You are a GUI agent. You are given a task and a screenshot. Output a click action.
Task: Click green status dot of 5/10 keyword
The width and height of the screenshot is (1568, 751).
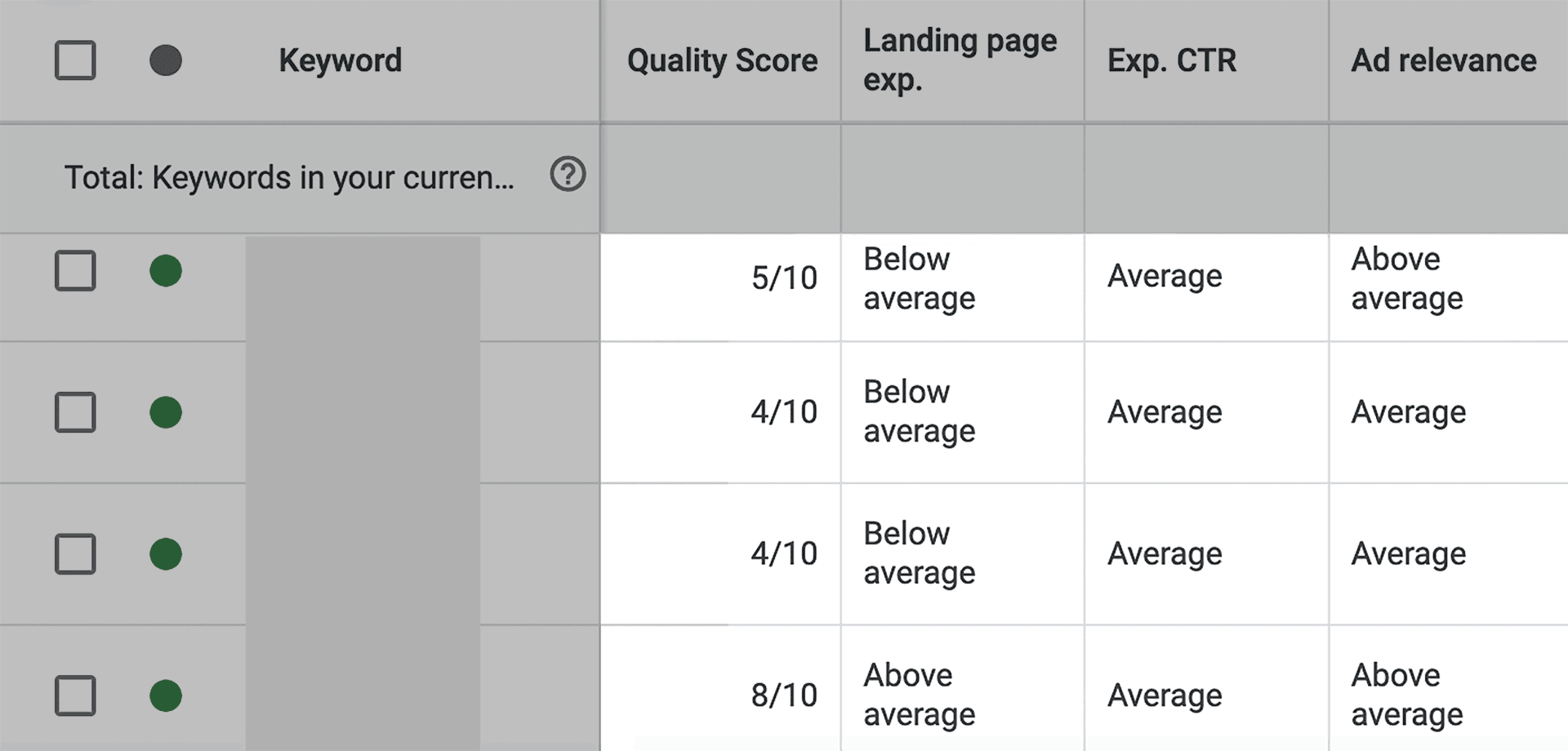pos(166,271)
